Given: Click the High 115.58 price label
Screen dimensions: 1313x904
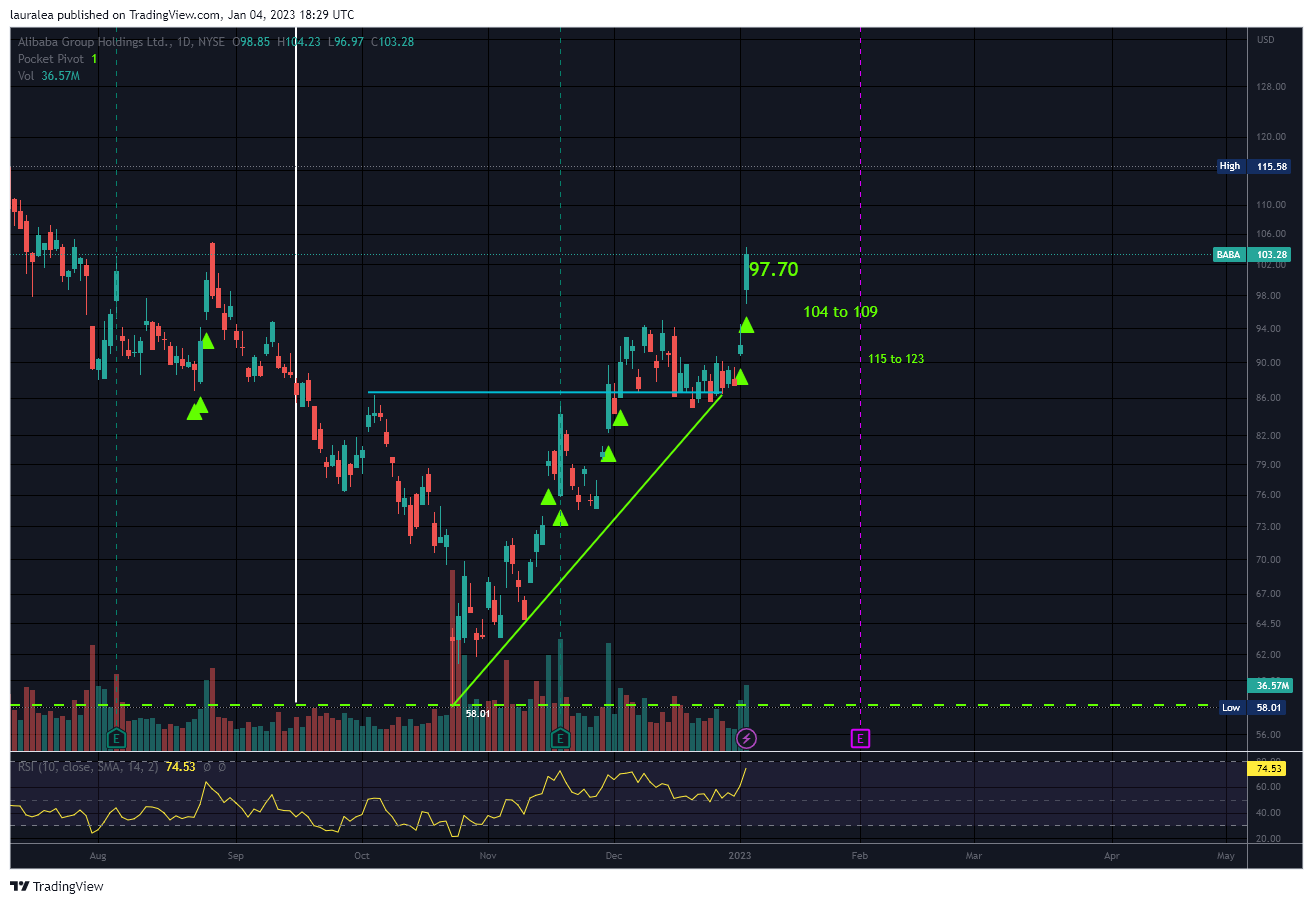Looking at the screenshot, I should coord(1253,166).
